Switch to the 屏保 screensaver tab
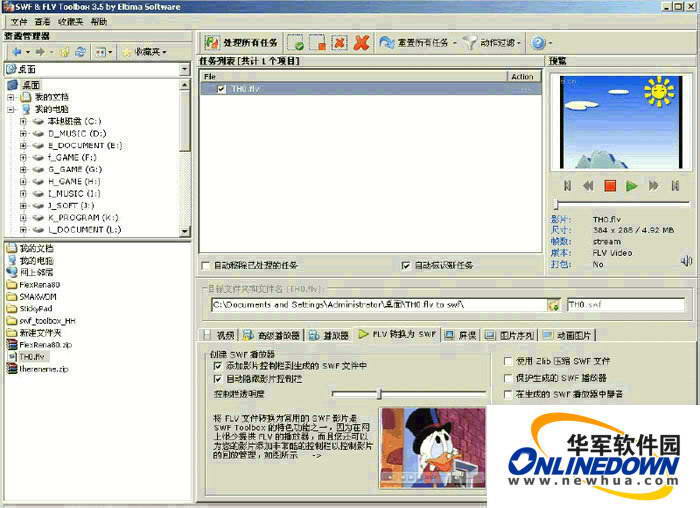The image size is (700, 508). [x=461, y=335]
